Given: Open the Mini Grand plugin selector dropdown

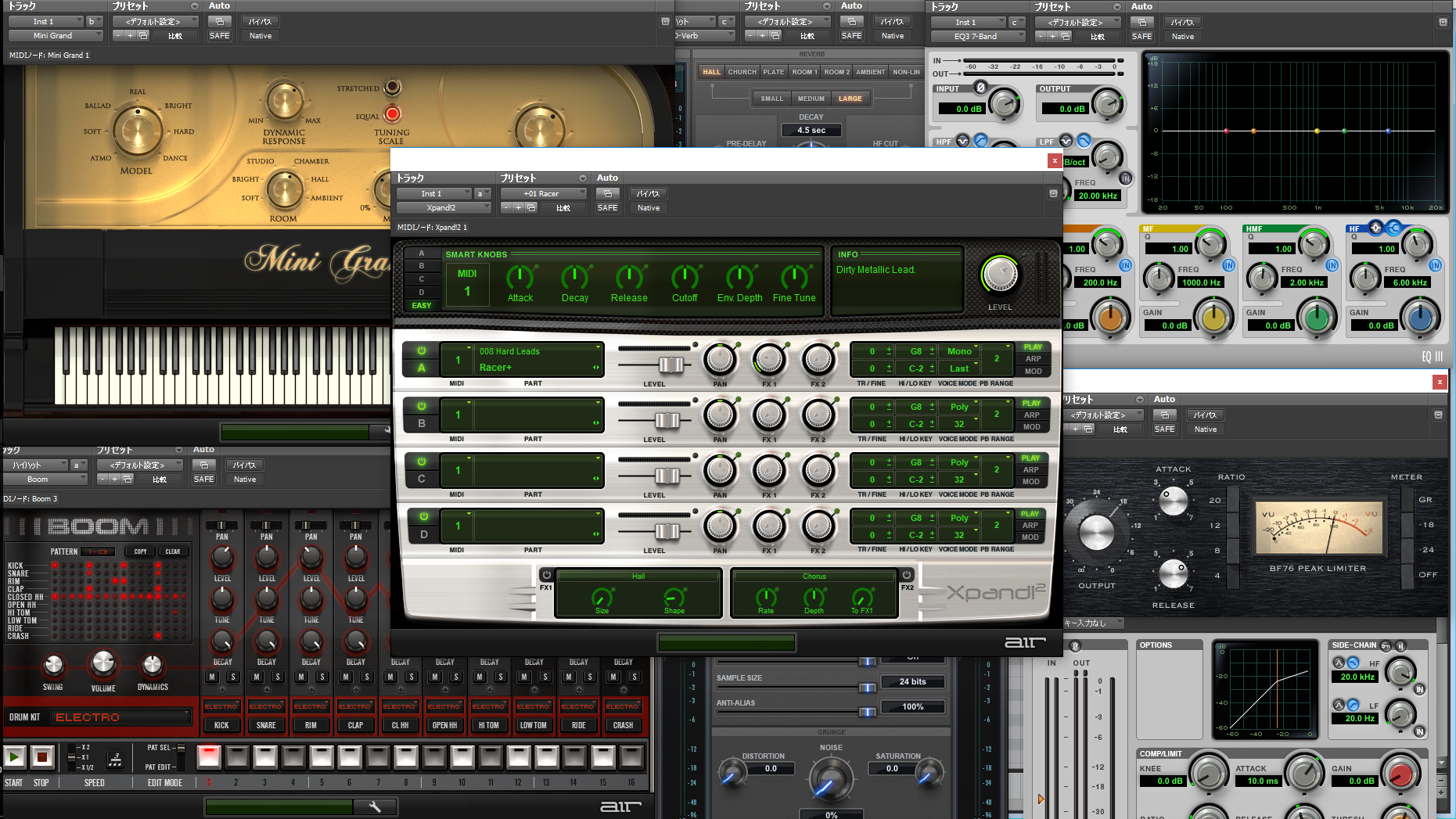Looking at the screenshot, I should tap(56, 35).
